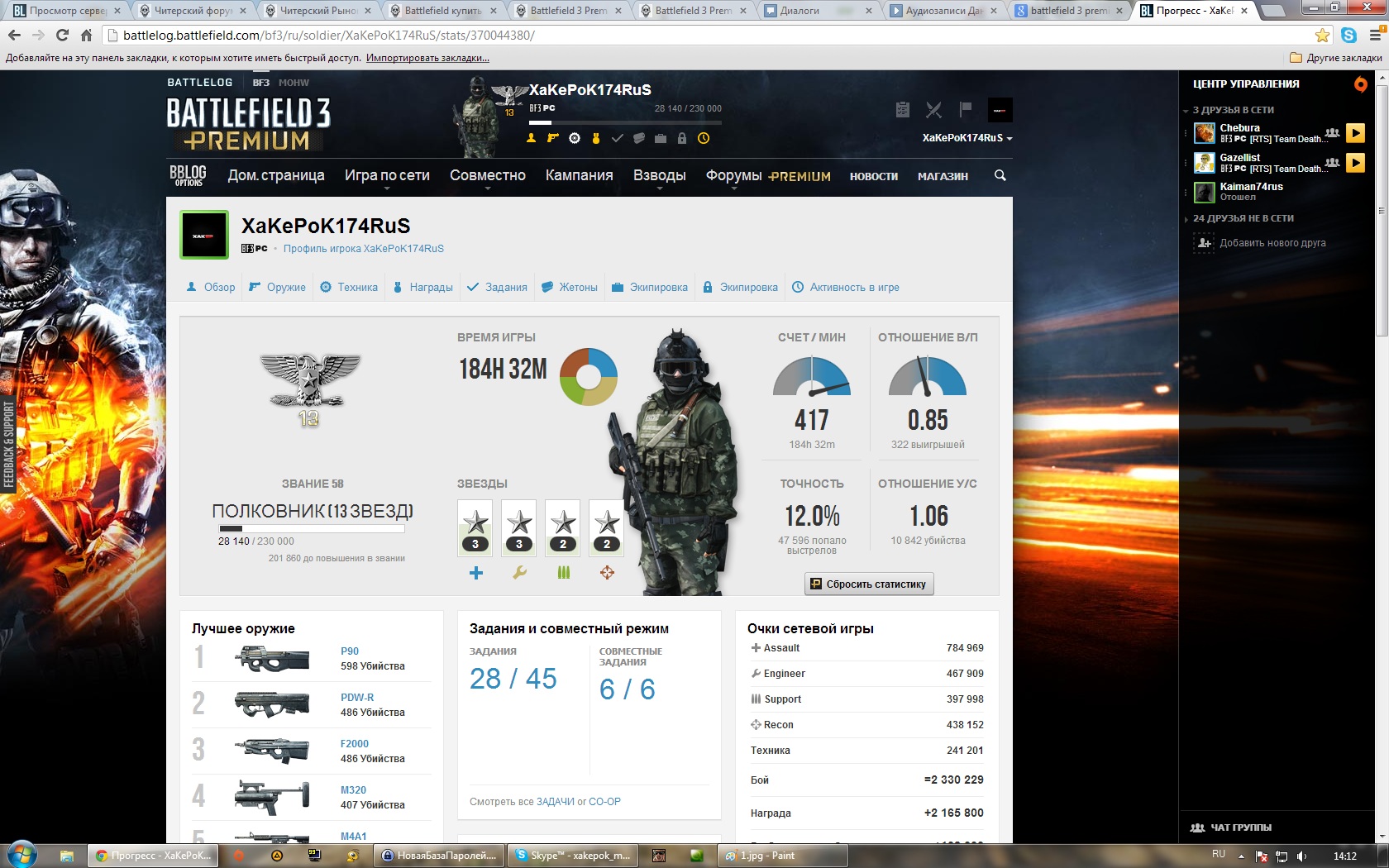The height and width of the screenshot is (868, 1389).
Task: Open Экипировка tab with briefcase icon
Action: click(x=650, y=288)
